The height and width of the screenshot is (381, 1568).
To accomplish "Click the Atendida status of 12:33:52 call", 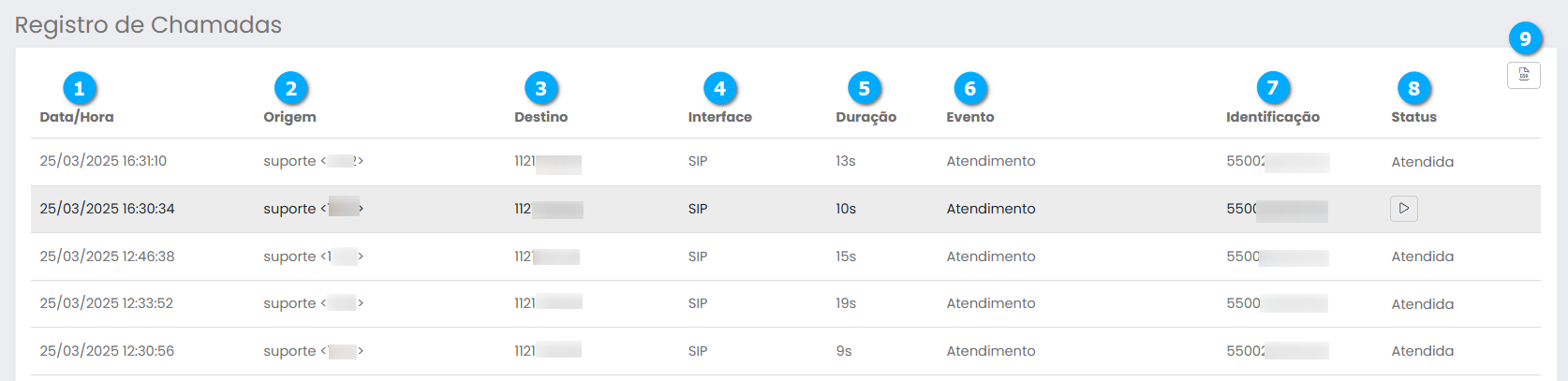I will click(1422, 304).
